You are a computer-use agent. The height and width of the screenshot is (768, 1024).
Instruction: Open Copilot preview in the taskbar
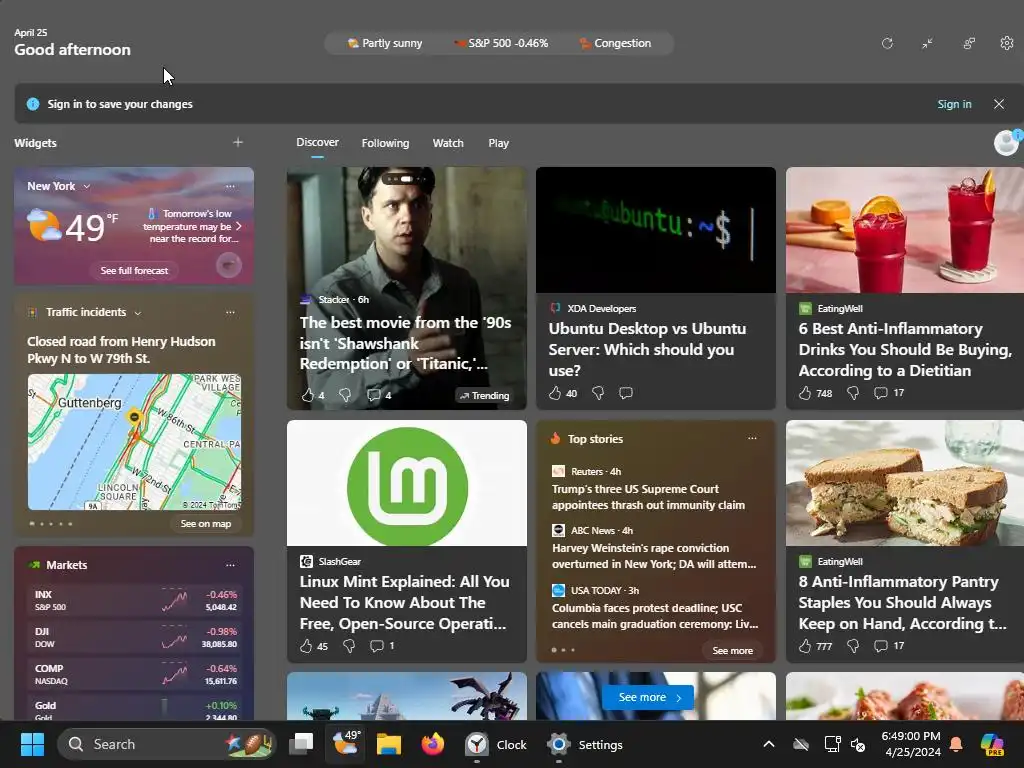993,744
